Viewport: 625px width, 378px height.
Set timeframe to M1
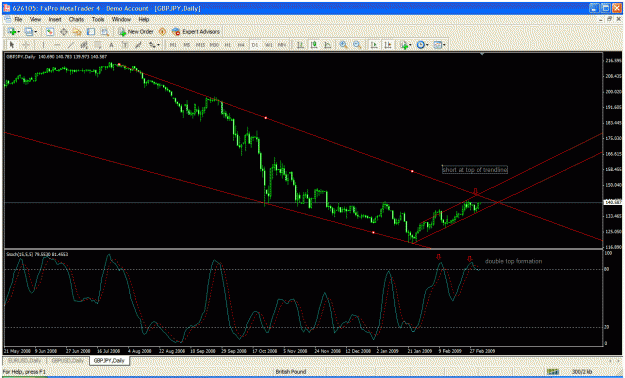click(x=173, y=45)
